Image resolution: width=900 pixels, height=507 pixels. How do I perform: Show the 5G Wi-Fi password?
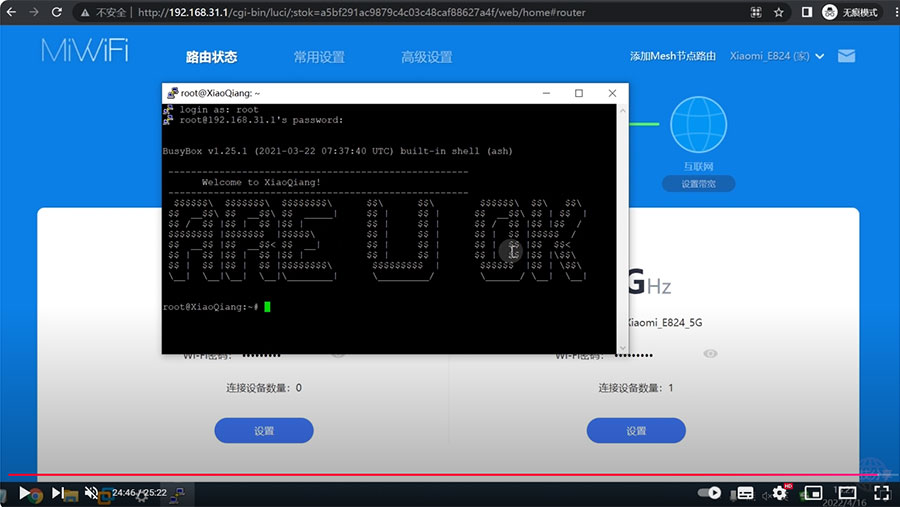(710, 354)
